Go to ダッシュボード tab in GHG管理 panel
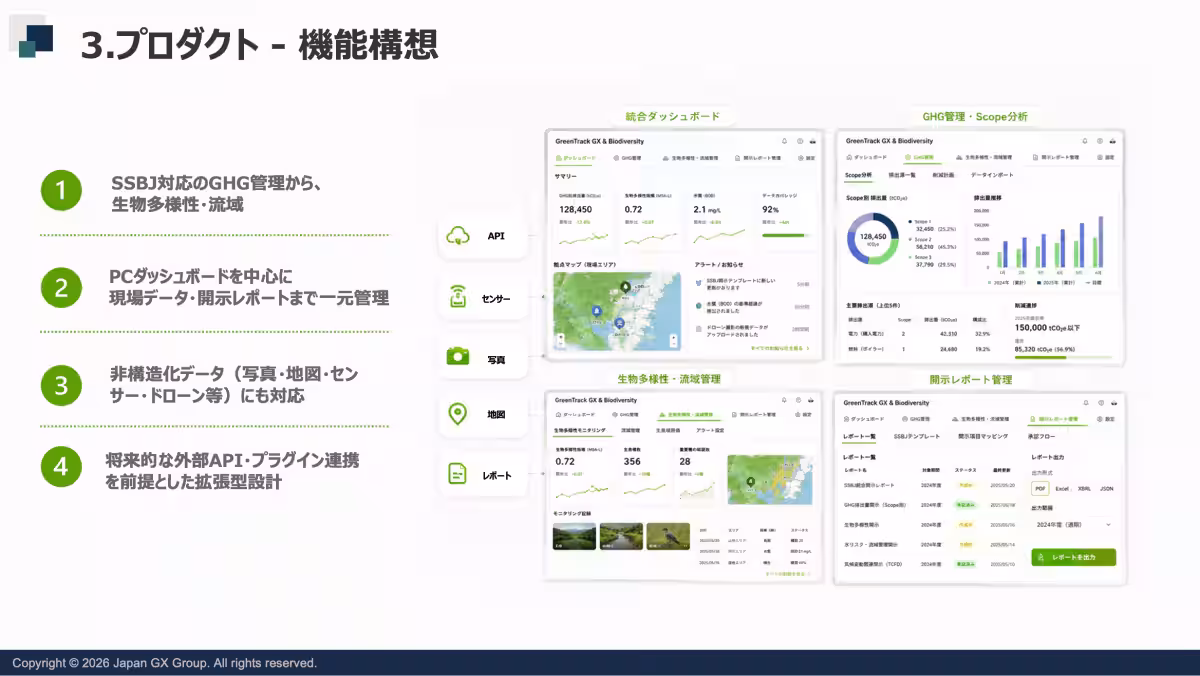The height and width of the screenshot is (676, 1200). pyautogui.click(x=868, y=158)
